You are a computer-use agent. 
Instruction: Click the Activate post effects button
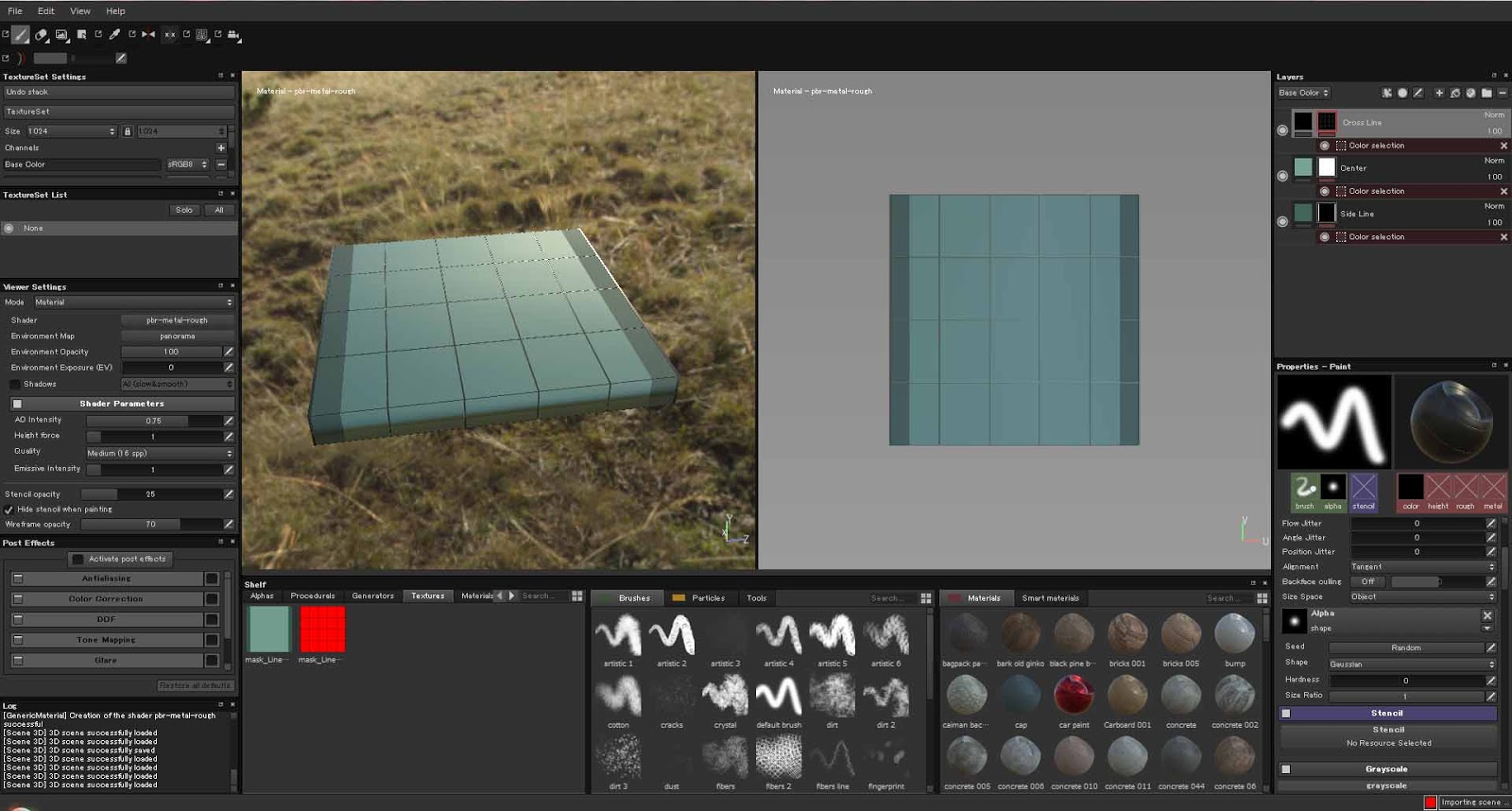(x=119, y=559)
